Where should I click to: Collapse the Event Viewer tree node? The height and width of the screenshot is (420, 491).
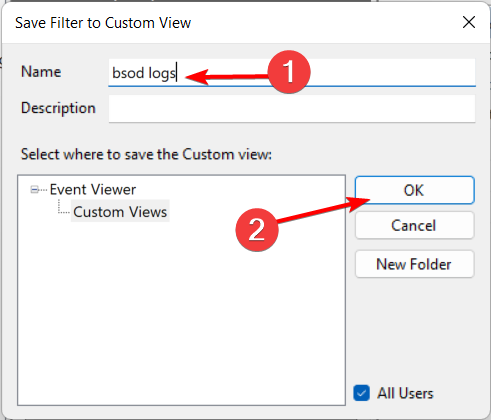(x=34, y=190)
